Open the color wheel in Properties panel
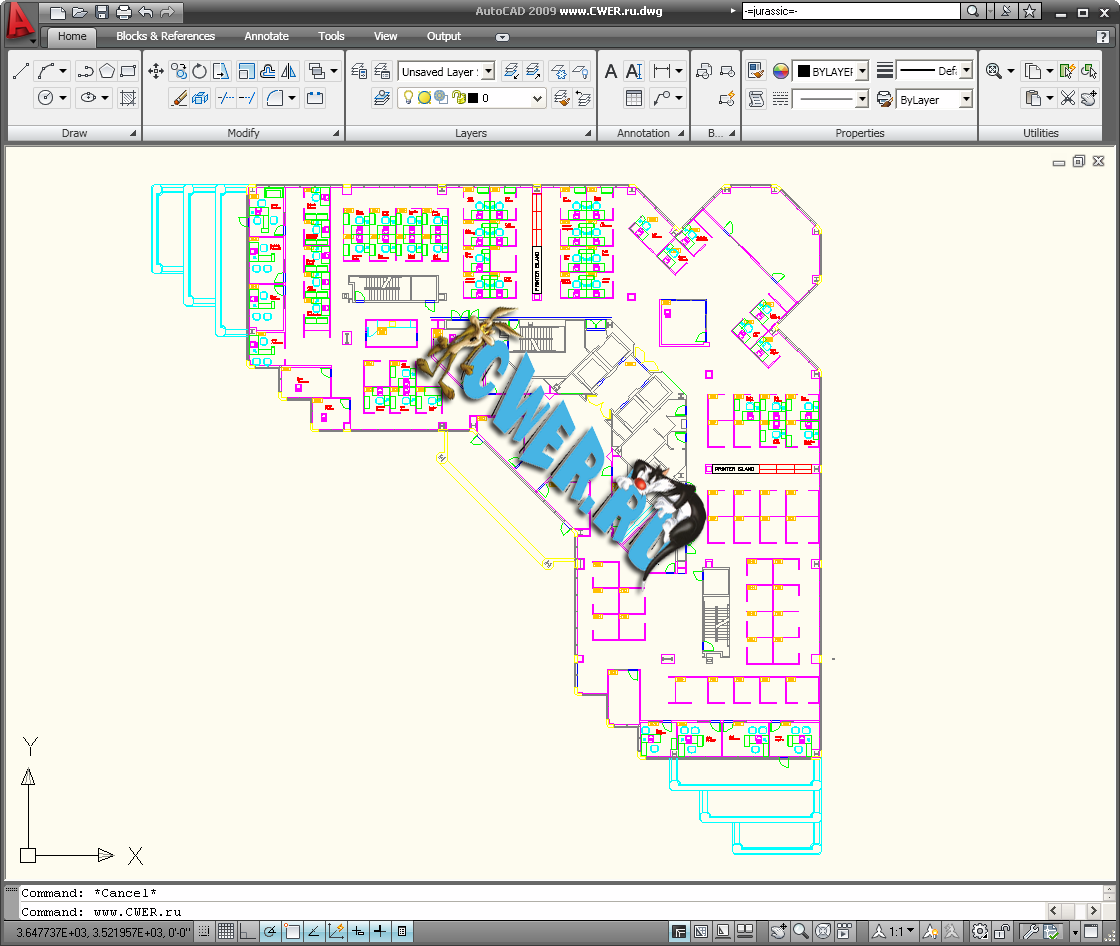This screenshot has width=1120, height=946. click(779, 71)
